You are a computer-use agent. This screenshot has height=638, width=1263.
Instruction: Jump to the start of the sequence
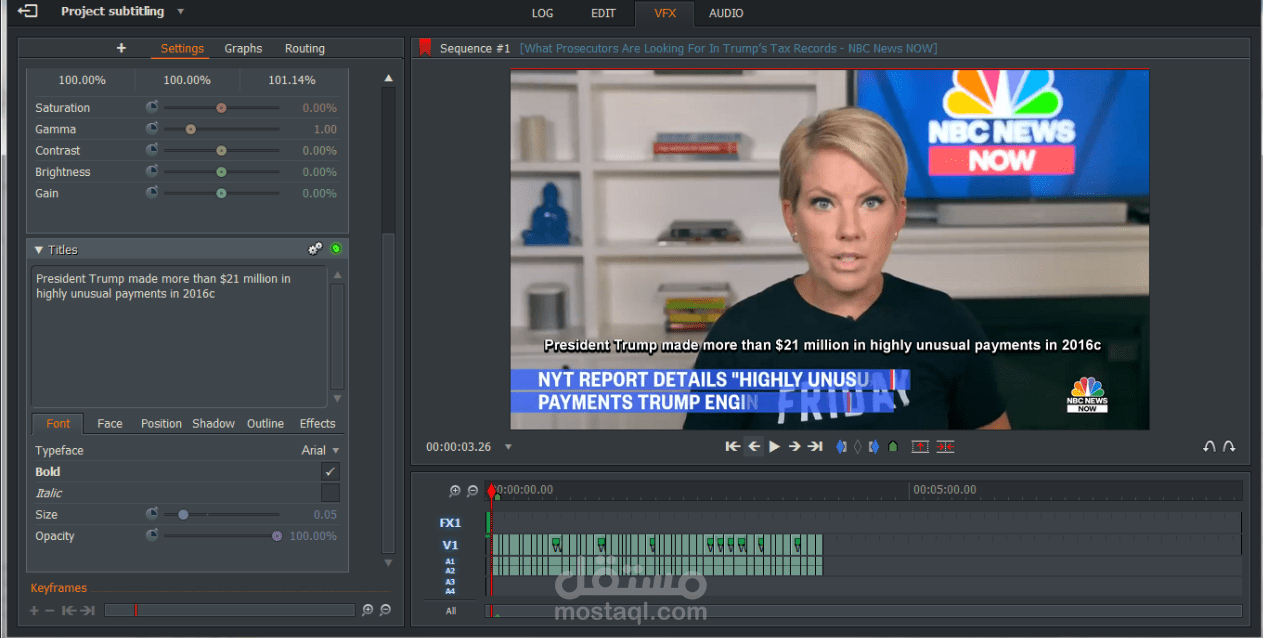click(733, 447)
